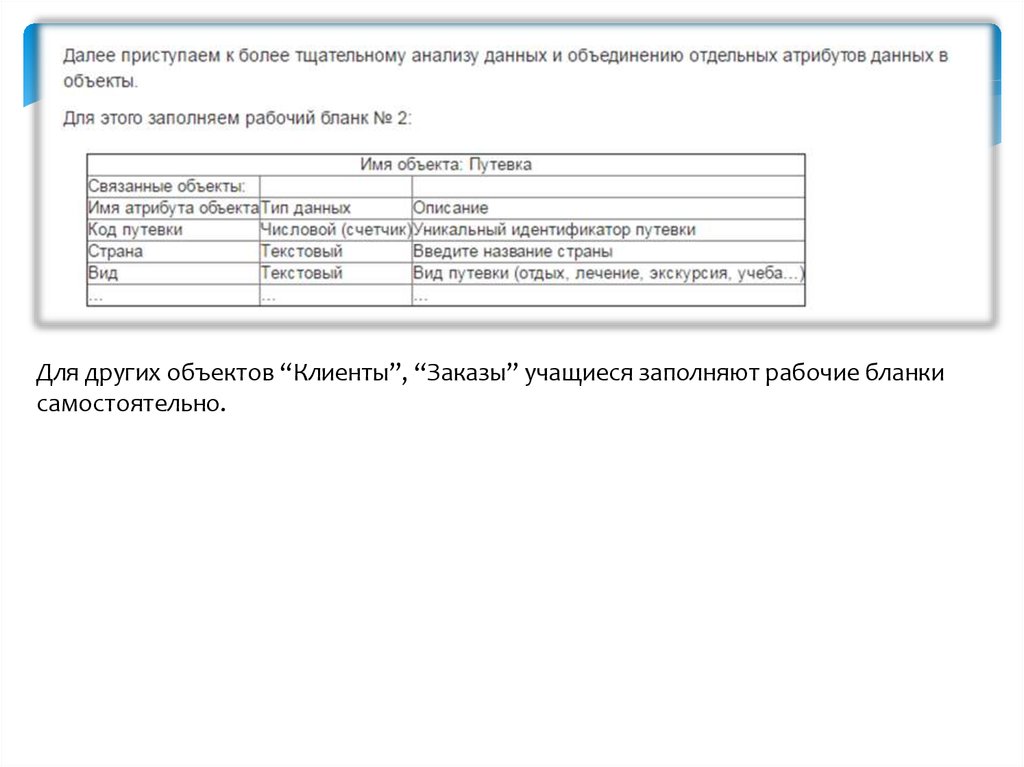Click the table title 'Имя объекта: Путевка'

[x=445, y=165]
